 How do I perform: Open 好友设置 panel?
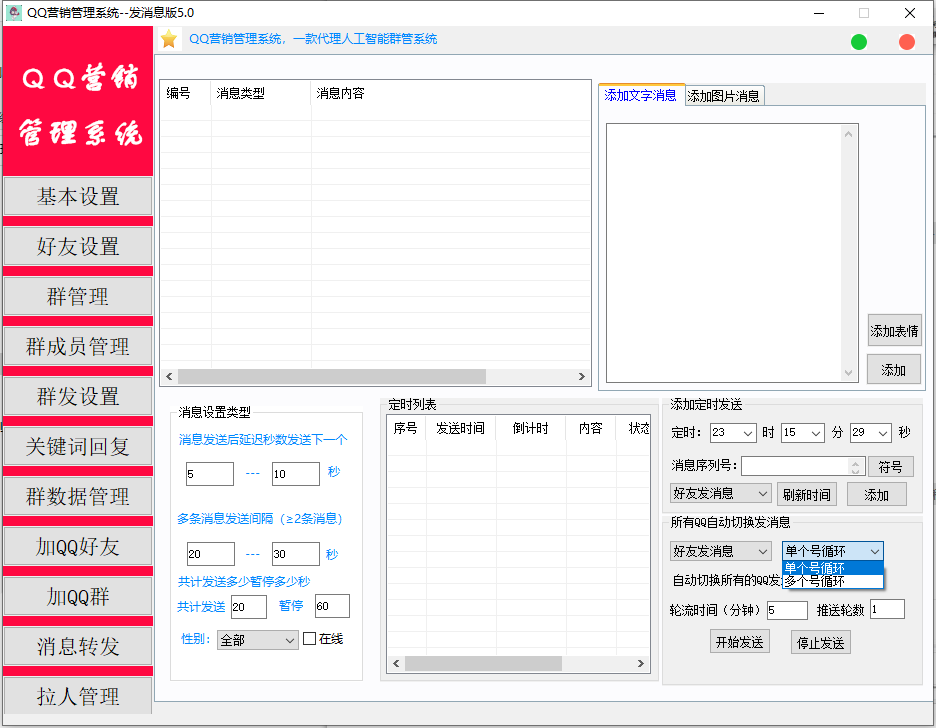pos(78,246)
